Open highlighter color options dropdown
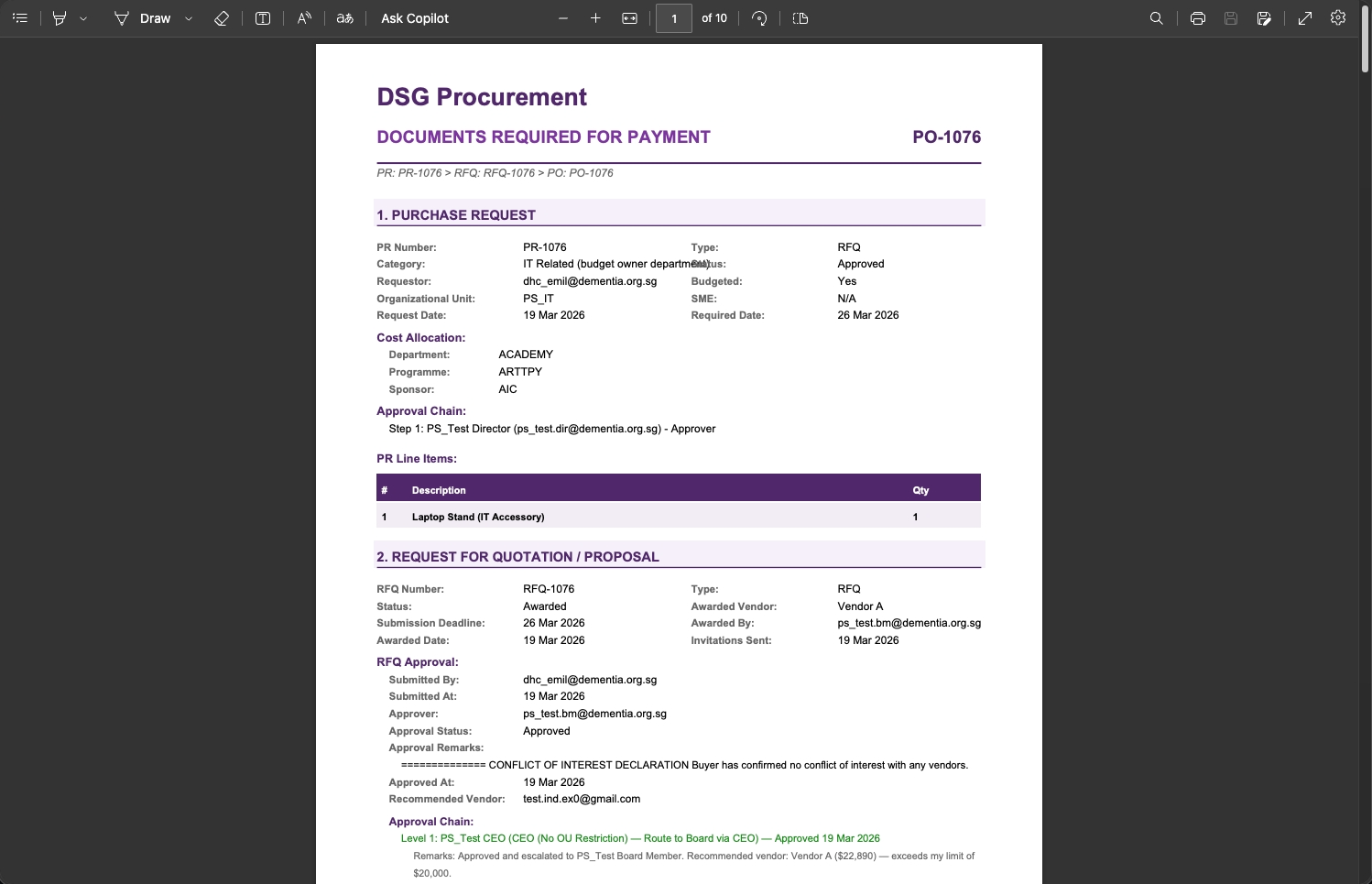Image resolution: width=1372 pixels, height=884 pixels. tap(83, 18)
